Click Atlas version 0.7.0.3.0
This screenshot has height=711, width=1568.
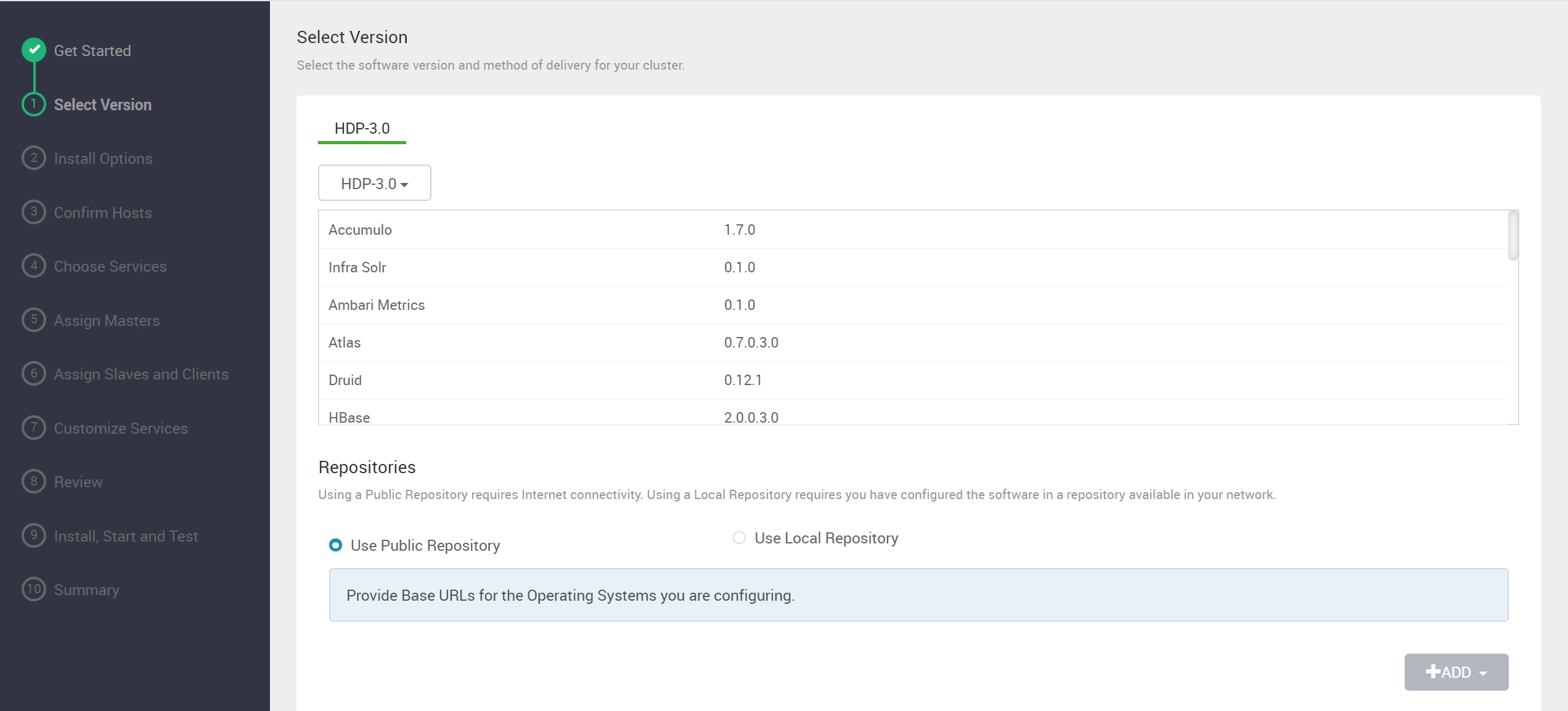(x=751, y=343)
